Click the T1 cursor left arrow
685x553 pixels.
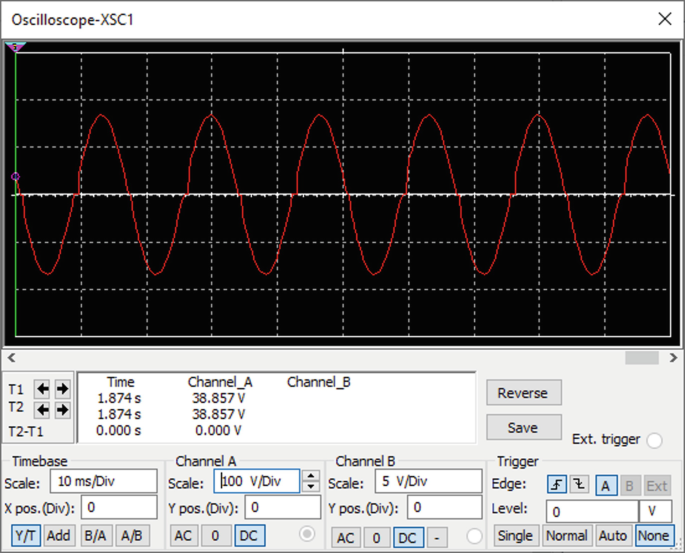pyautogui.click(x=43, y=389)
